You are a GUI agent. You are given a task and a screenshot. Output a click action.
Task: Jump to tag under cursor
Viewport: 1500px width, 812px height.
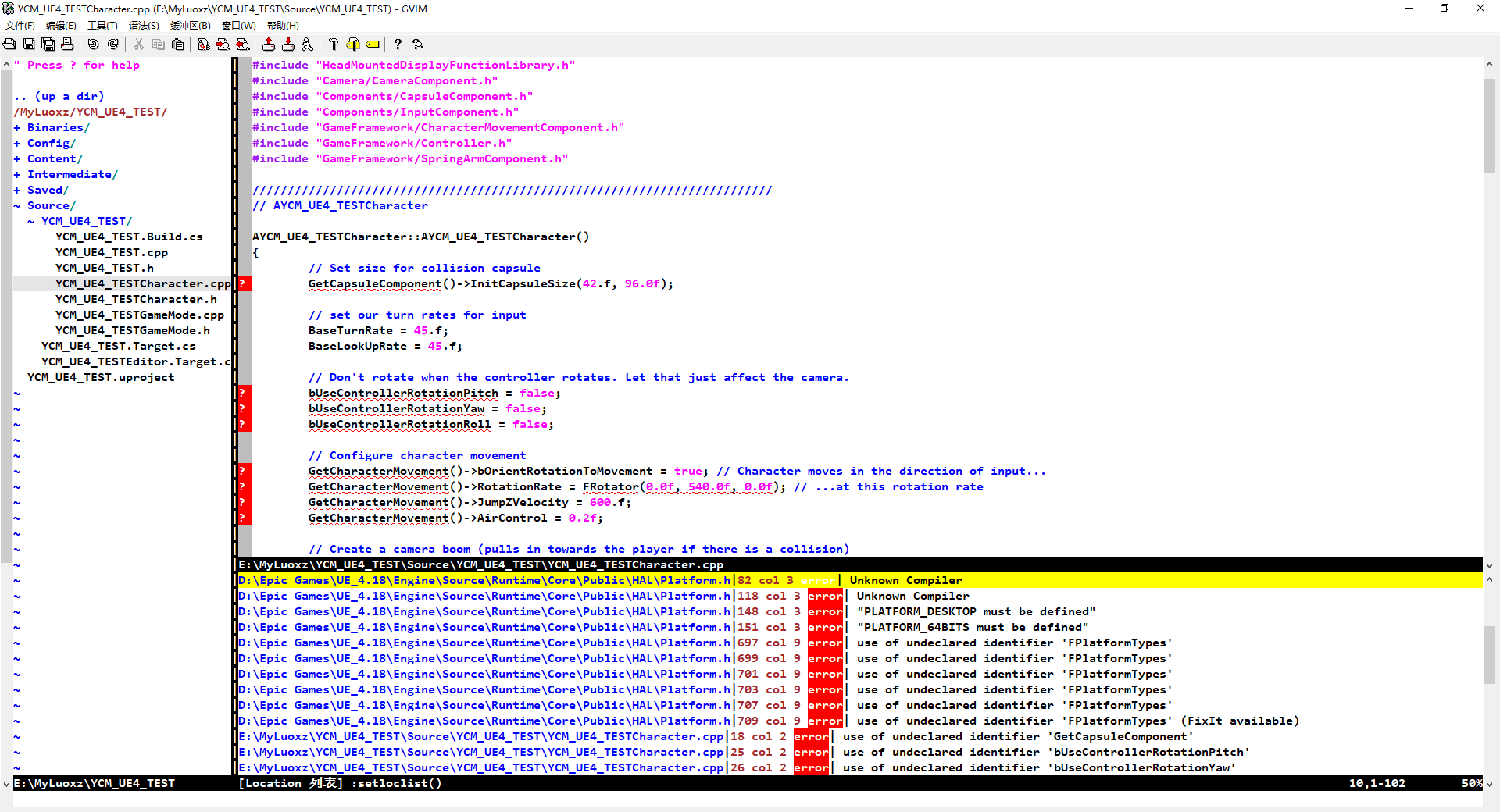pos(373,45)
